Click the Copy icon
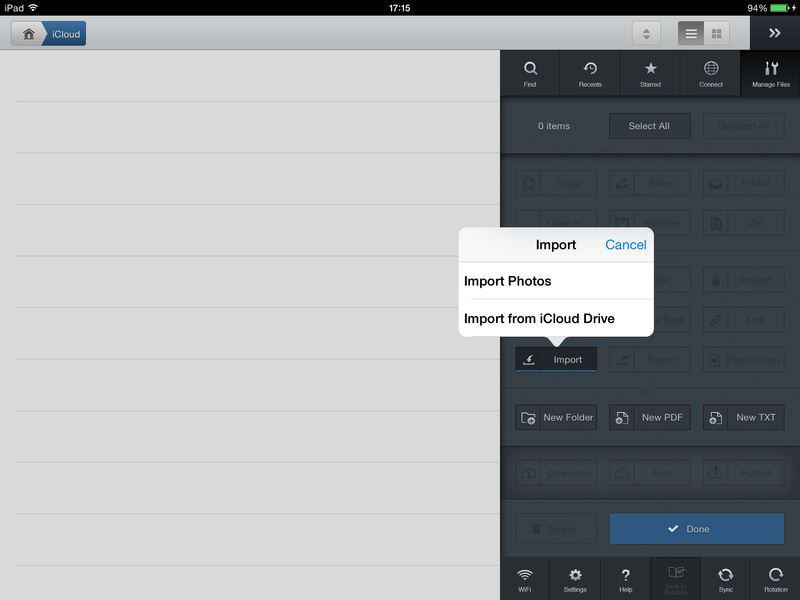Image resolution: width=800 pixels, height=600 pixels. 528,183
